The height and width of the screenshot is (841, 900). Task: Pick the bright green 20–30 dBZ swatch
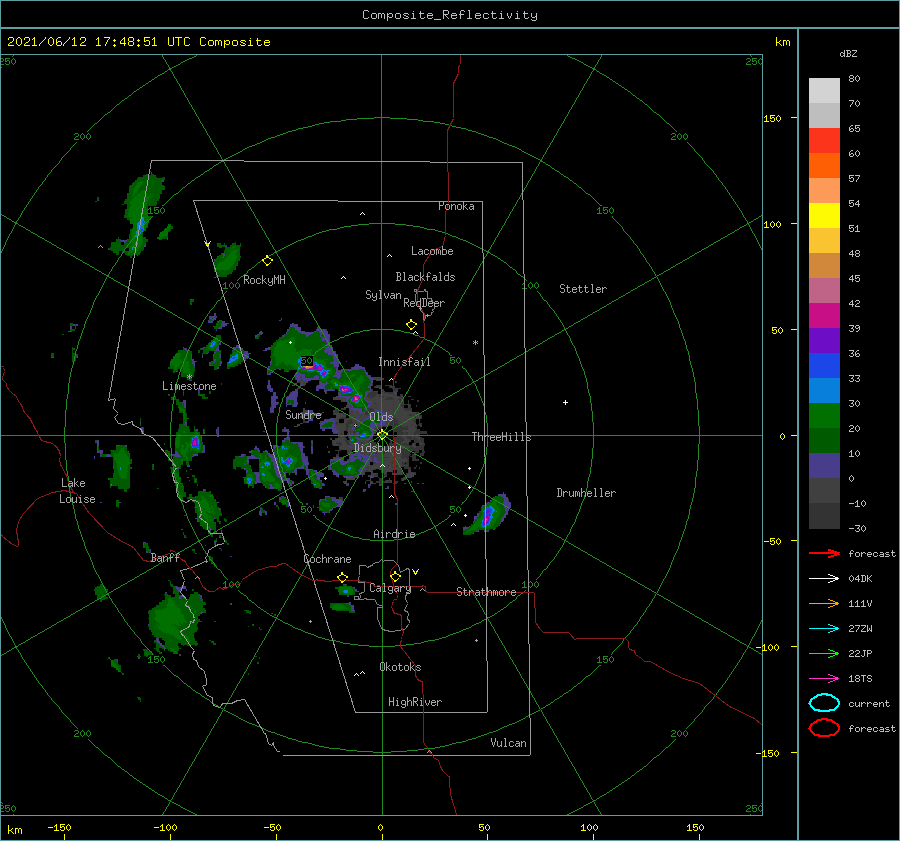pyautogui.click(x=824, y=416)
